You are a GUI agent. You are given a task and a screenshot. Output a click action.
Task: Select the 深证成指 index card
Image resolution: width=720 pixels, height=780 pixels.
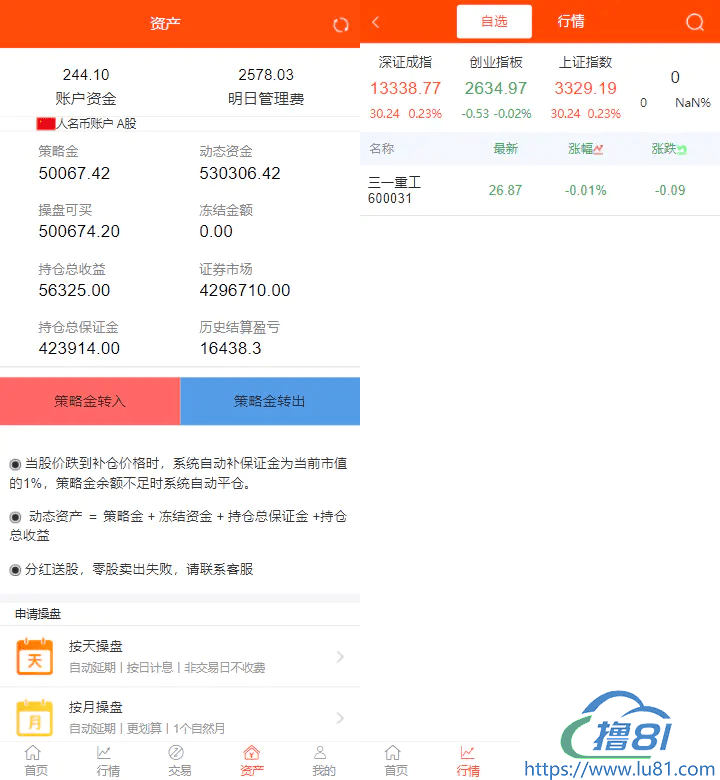(x=405, y=88)
